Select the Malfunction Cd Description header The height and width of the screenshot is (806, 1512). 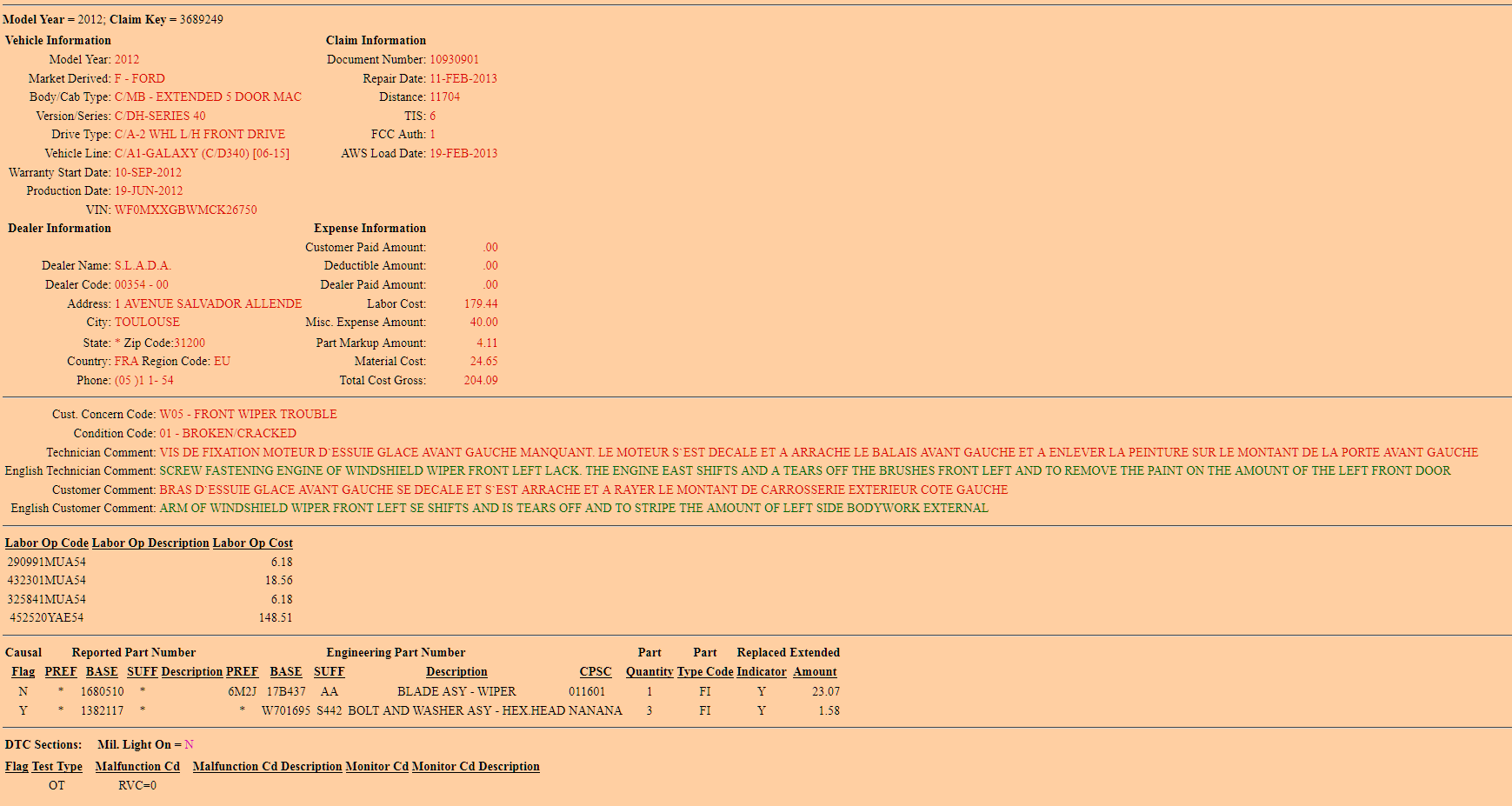tap(267, 766)
